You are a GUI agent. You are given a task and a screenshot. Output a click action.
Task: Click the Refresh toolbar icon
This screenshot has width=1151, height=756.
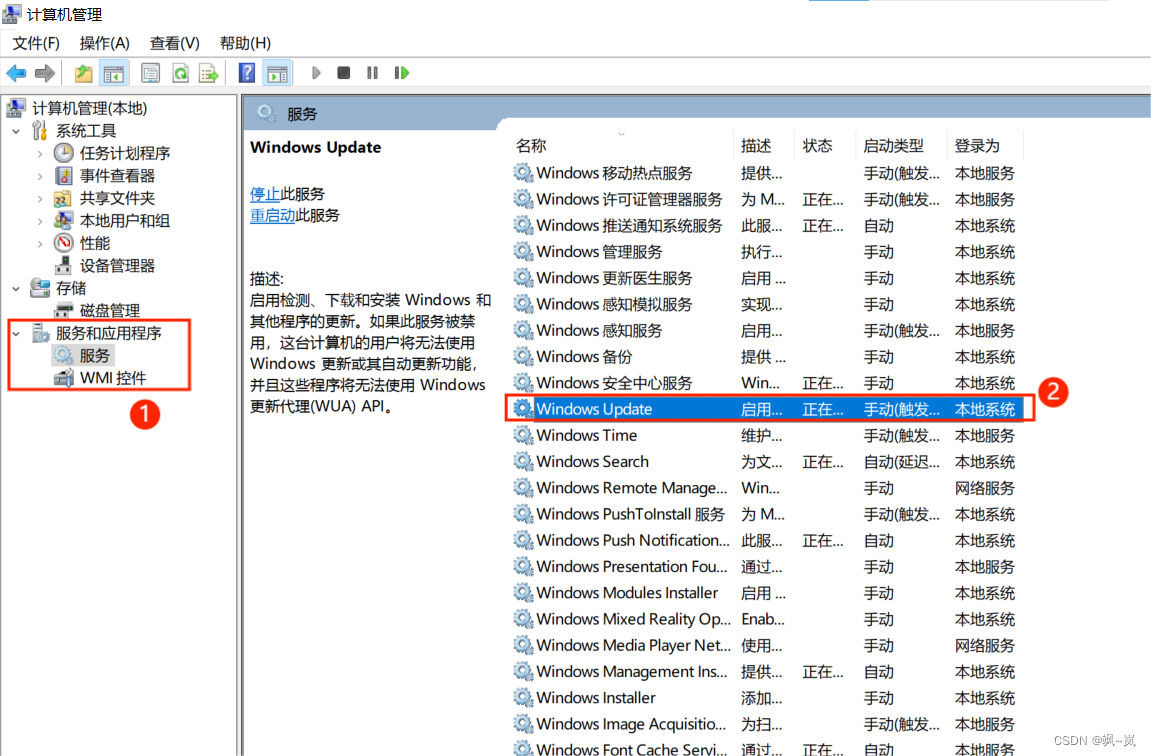181,73
